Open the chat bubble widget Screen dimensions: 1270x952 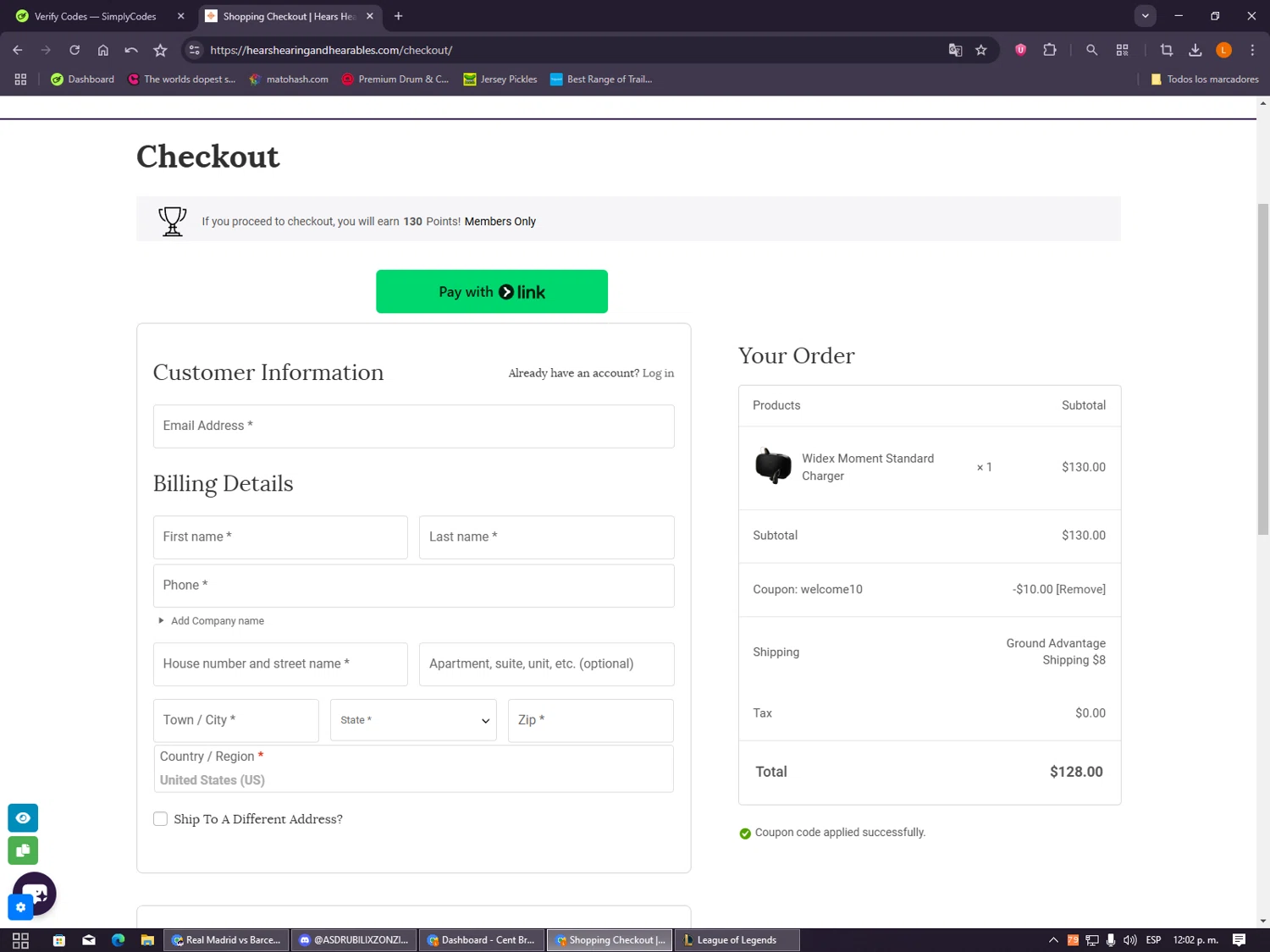(x=36, y=892)
